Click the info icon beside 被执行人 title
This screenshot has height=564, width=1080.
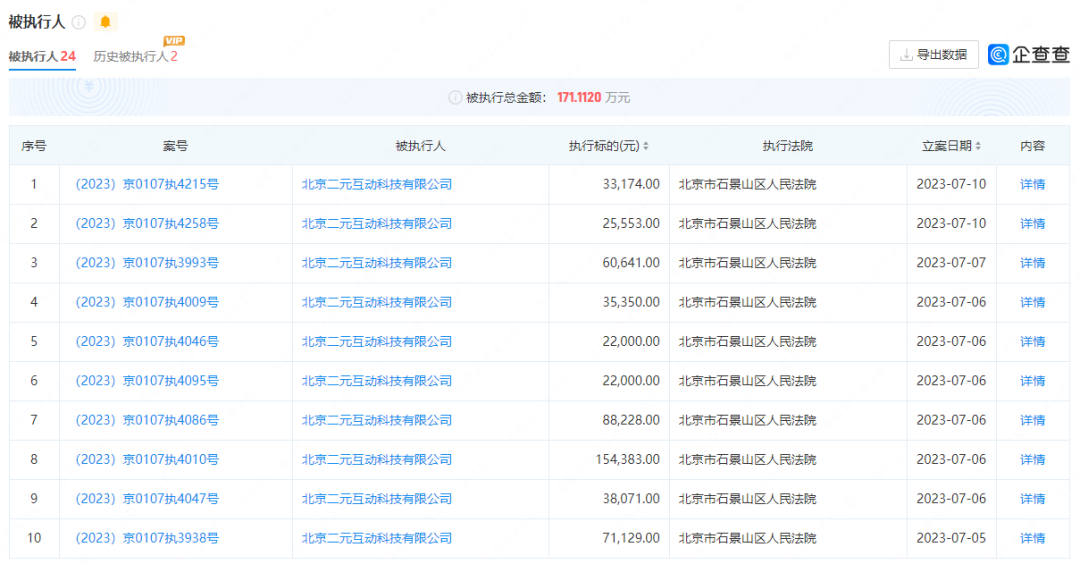point(79,23)
